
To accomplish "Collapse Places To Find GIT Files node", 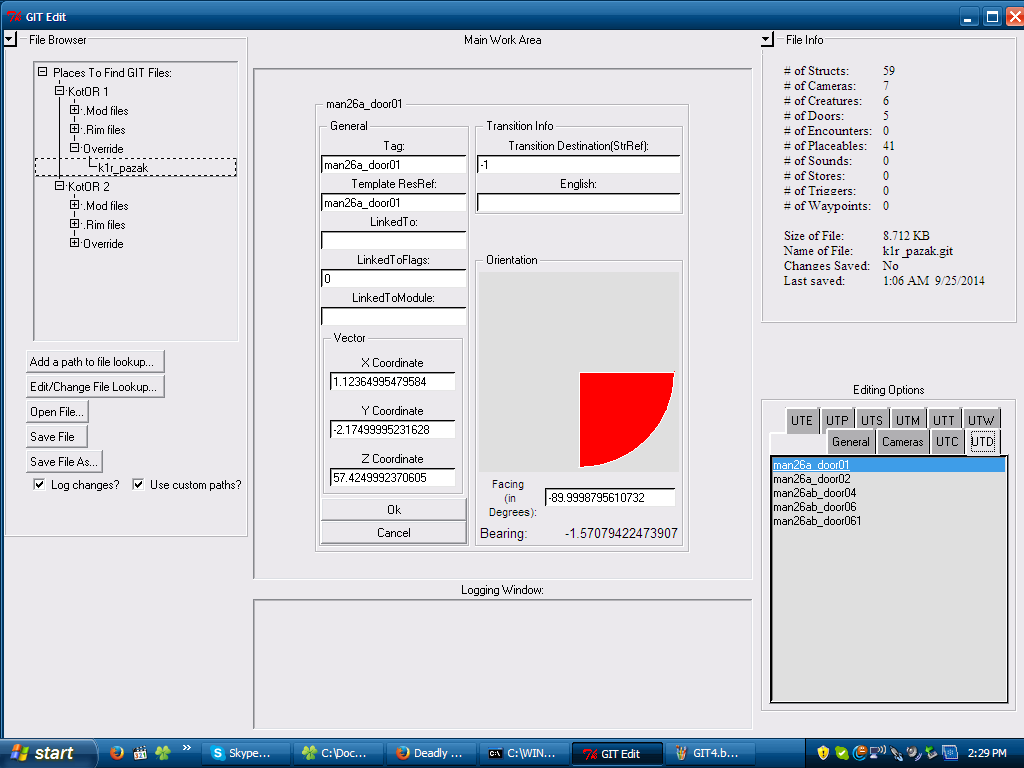I will point(42,72).
